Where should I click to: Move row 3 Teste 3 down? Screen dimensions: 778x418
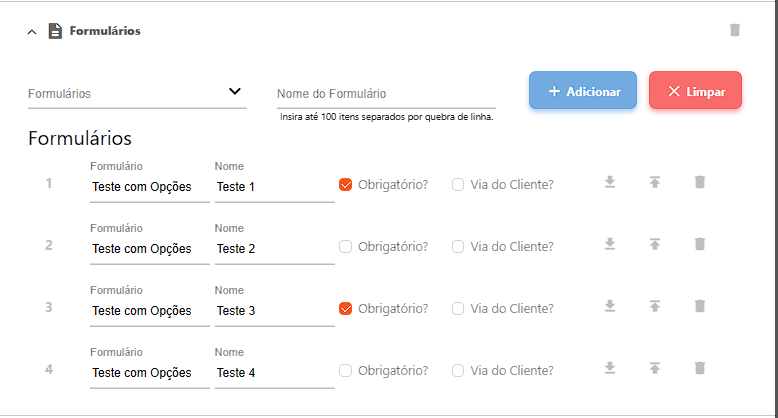610,307
